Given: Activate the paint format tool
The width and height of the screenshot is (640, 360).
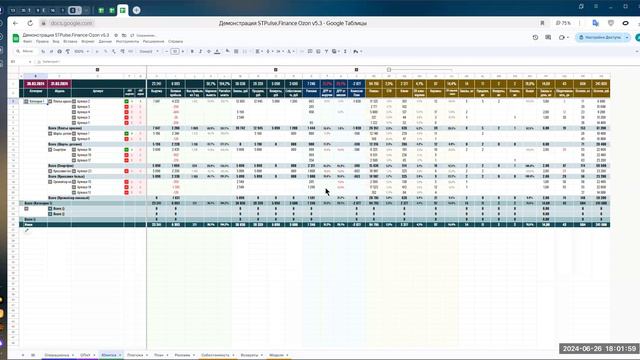Looking at the screenshot, I should pyautogui.click(x=68, y=51).
